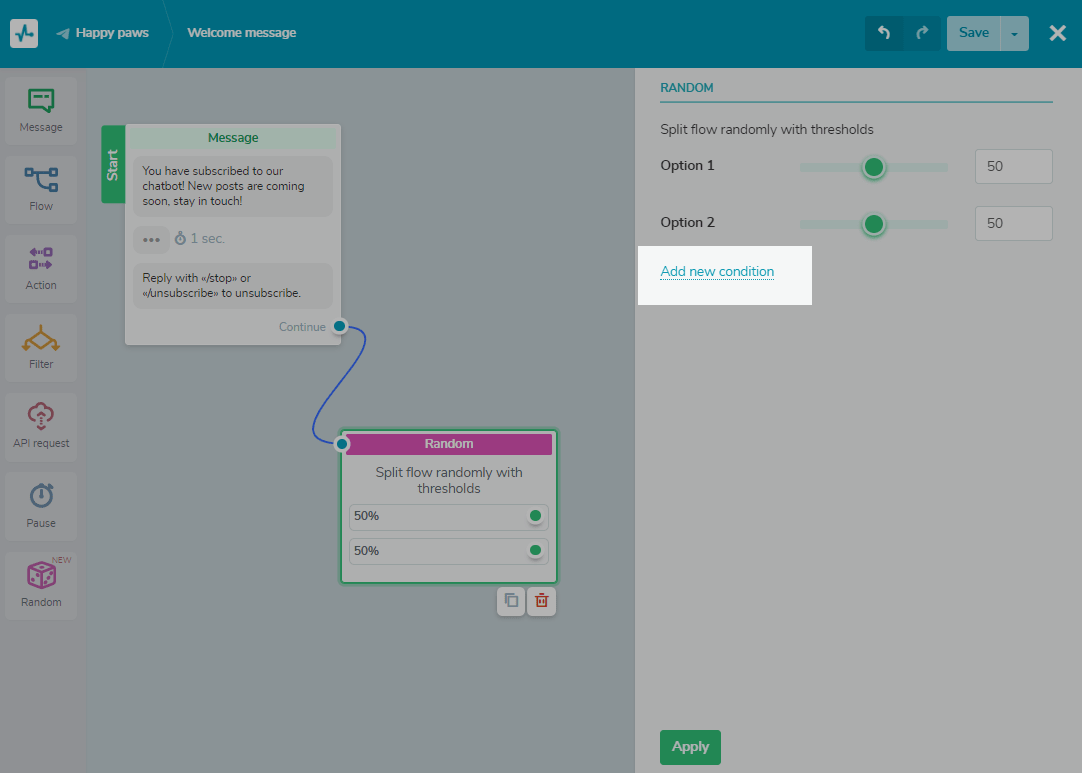Select the Welcome message breadcrumb
Image resolution: width=1082 pixels, height=773 pixels.
(x=241, y=32)
